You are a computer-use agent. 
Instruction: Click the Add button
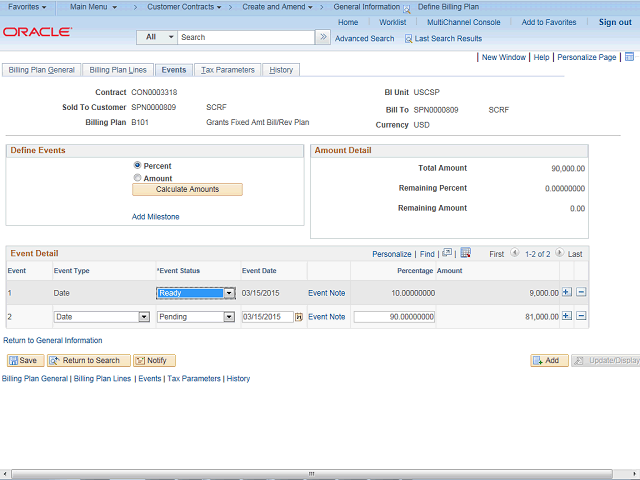click(549, 360)
